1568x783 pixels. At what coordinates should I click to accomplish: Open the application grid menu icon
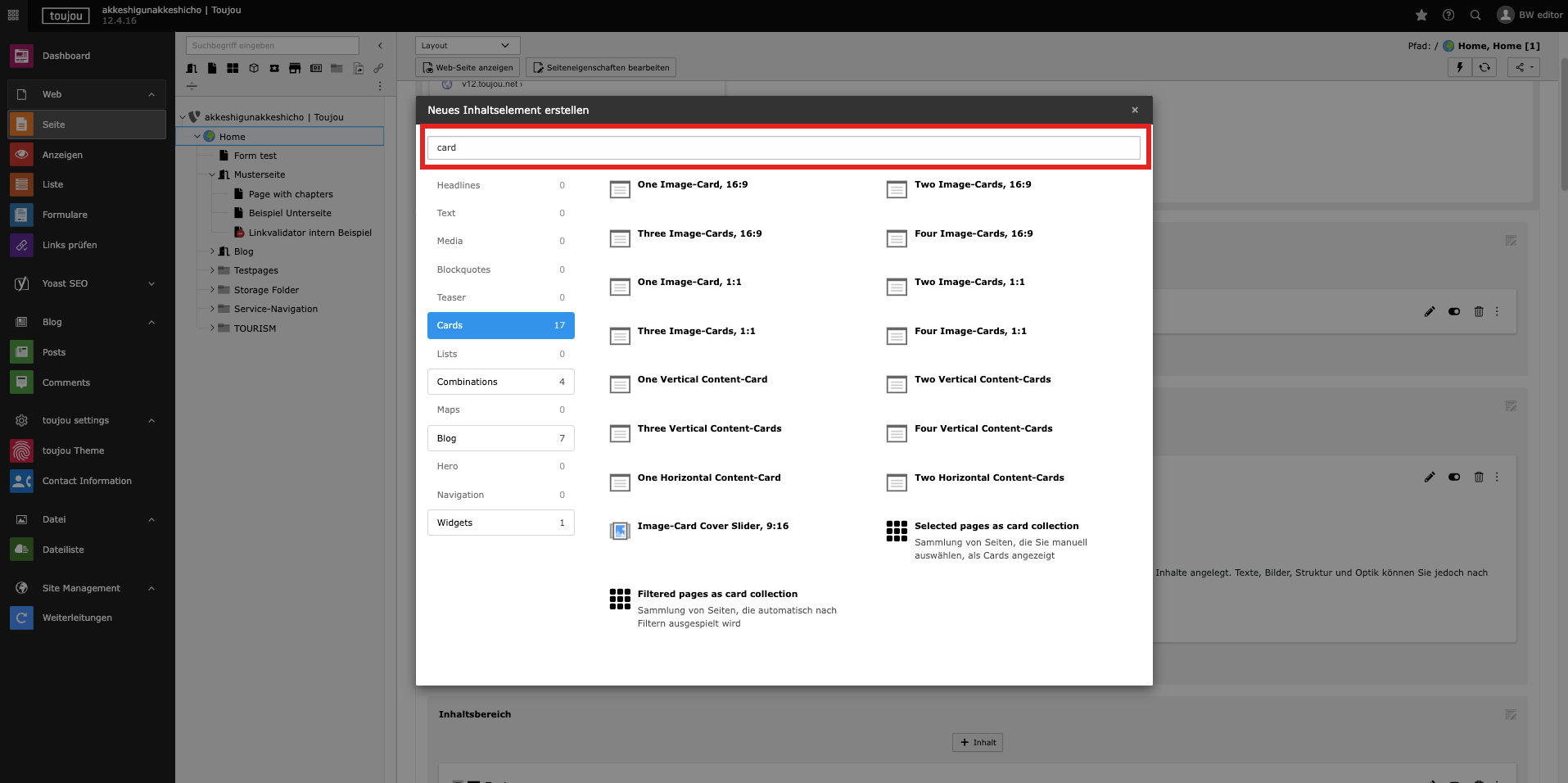[13, 15]
